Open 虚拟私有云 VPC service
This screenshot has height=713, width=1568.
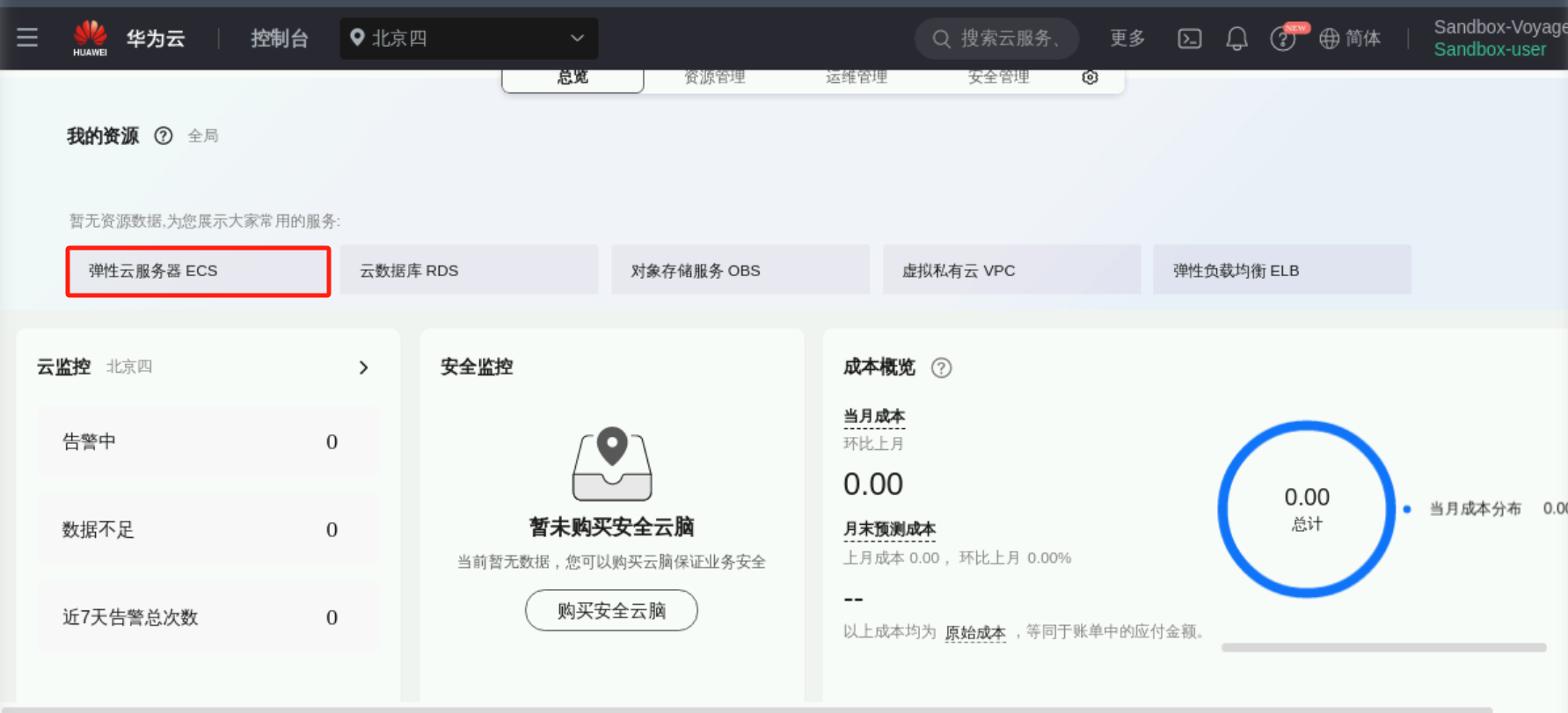1011,271
